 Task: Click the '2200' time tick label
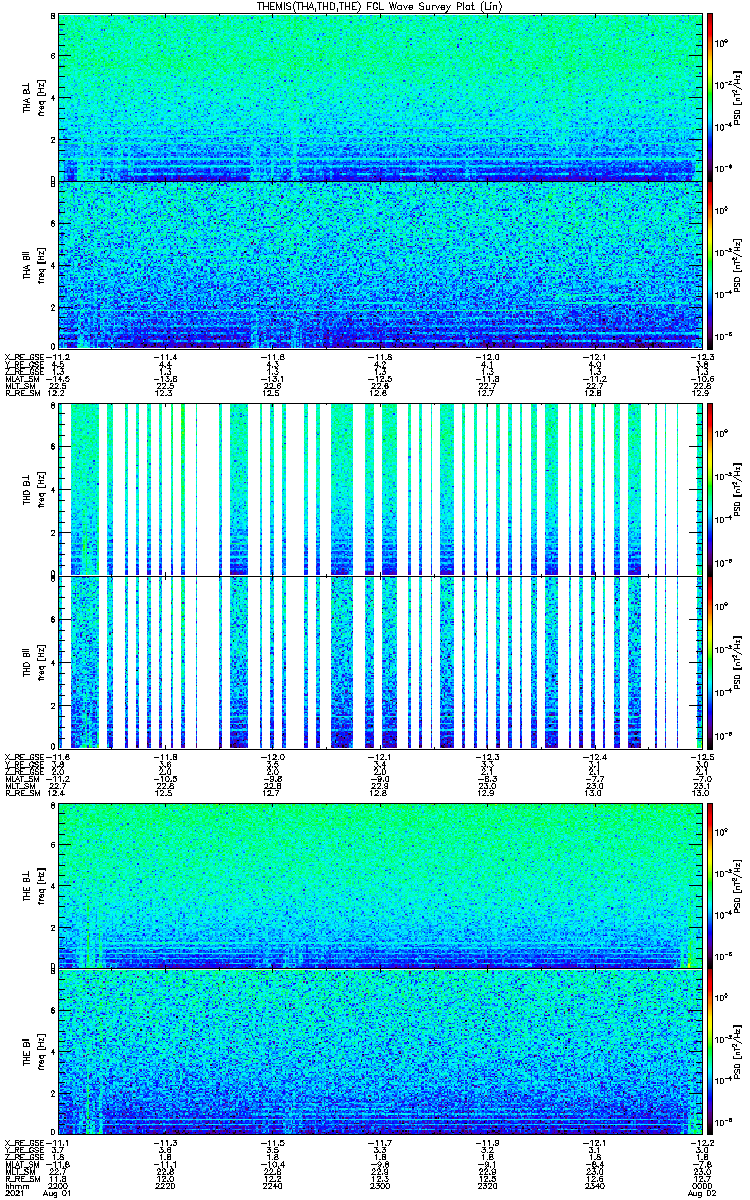[x=59, y=1185]
